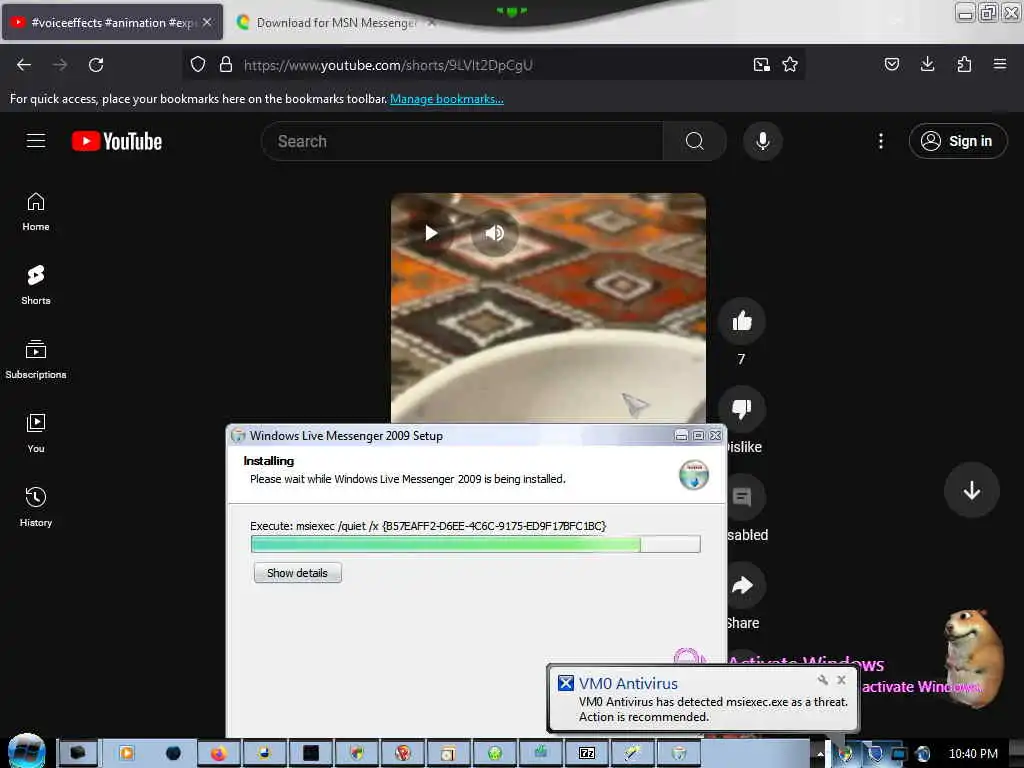This screenshot has height=768, width=1024.
Task: Bookmark this page with the star icon
Action: [790, 65]
